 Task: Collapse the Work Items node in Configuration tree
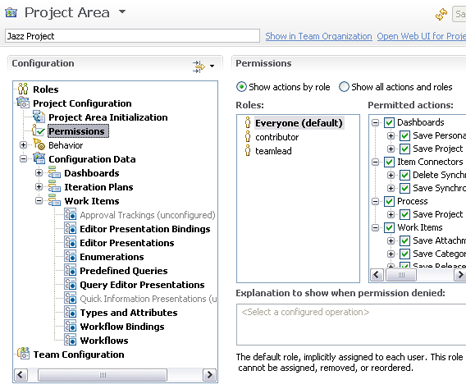tap(39, 201)
